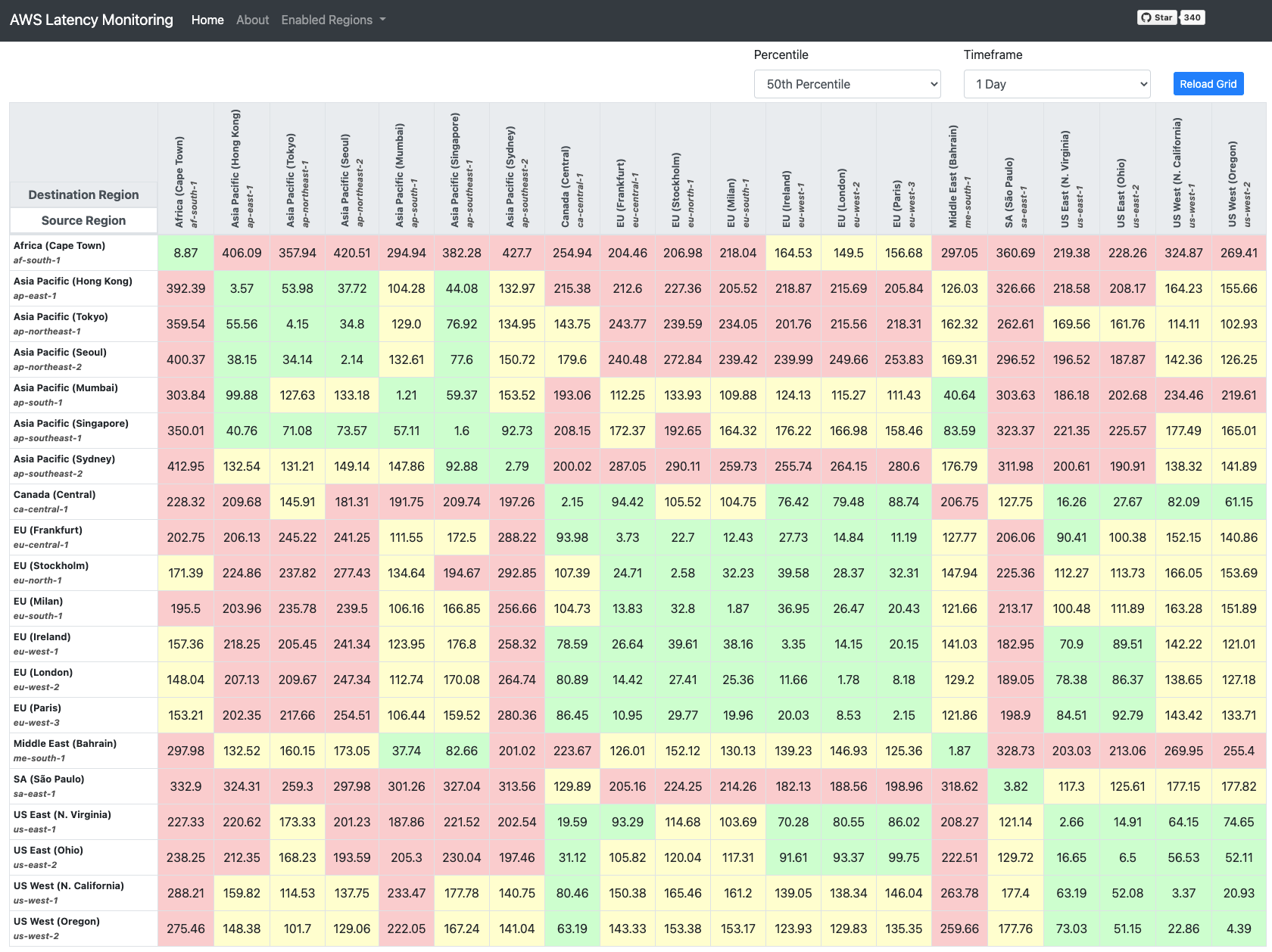
Task: Click the Asia Pacific (Sydney) source row label
Action: pos(83,466)
